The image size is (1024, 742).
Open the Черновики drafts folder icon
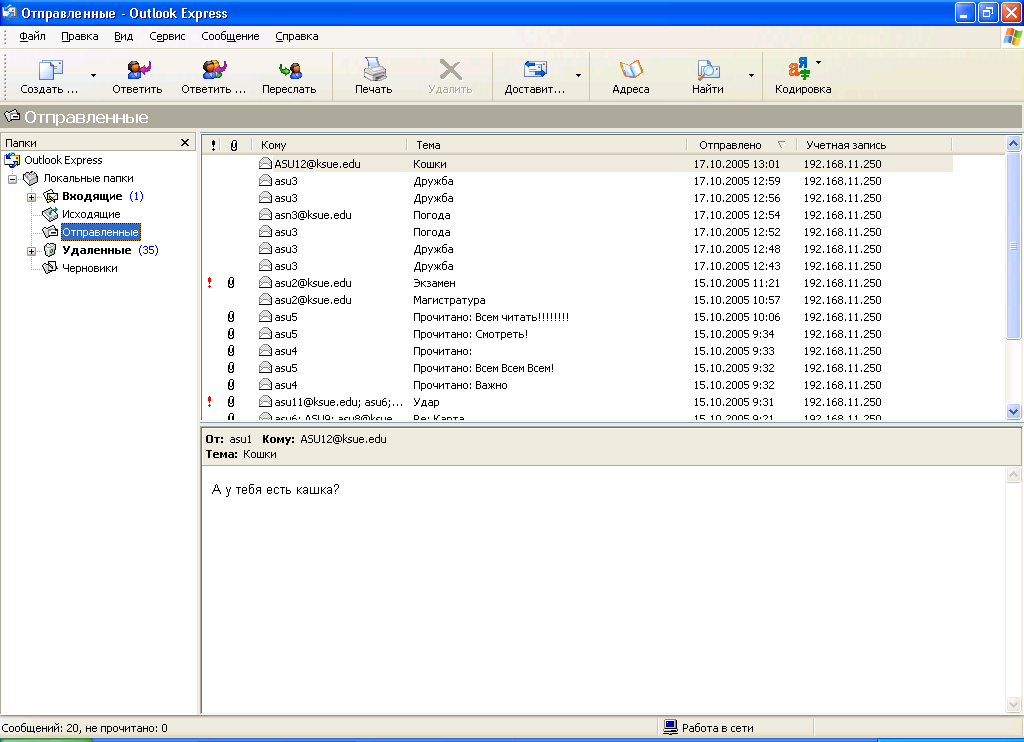click(x=50, y=268)
